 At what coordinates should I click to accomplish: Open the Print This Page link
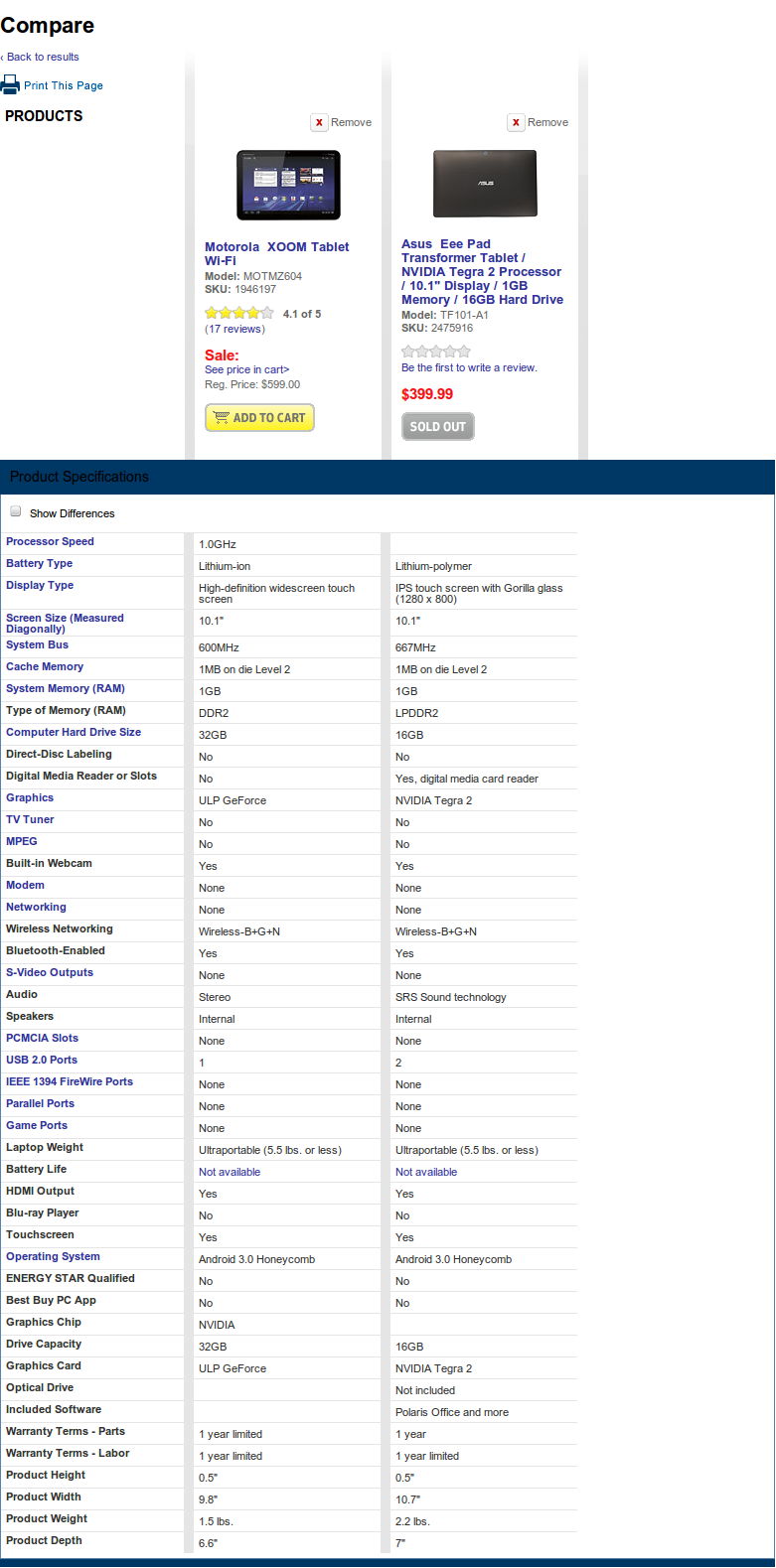point(64,85)
